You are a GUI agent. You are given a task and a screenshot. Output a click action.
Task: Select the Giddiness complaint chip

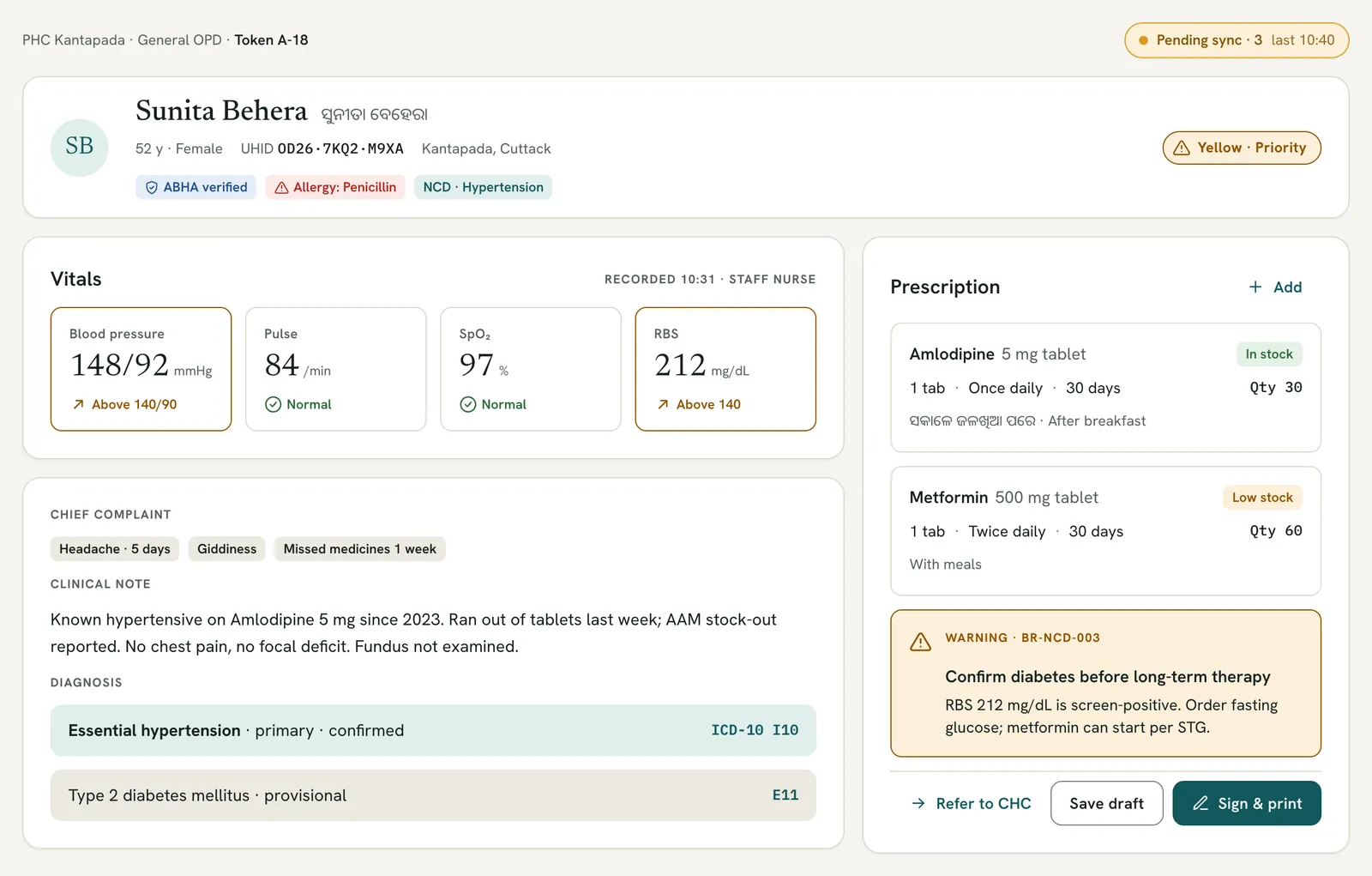click(x=226, y=549)
